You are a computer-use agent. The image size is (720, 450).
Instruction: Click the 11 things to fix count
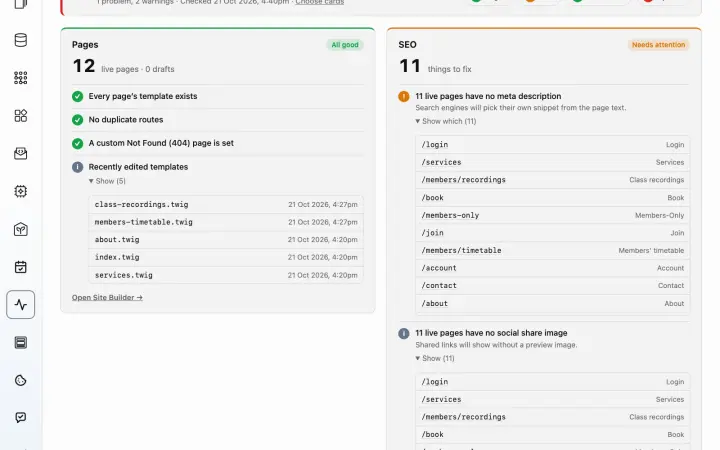click(x=410, y=66)
